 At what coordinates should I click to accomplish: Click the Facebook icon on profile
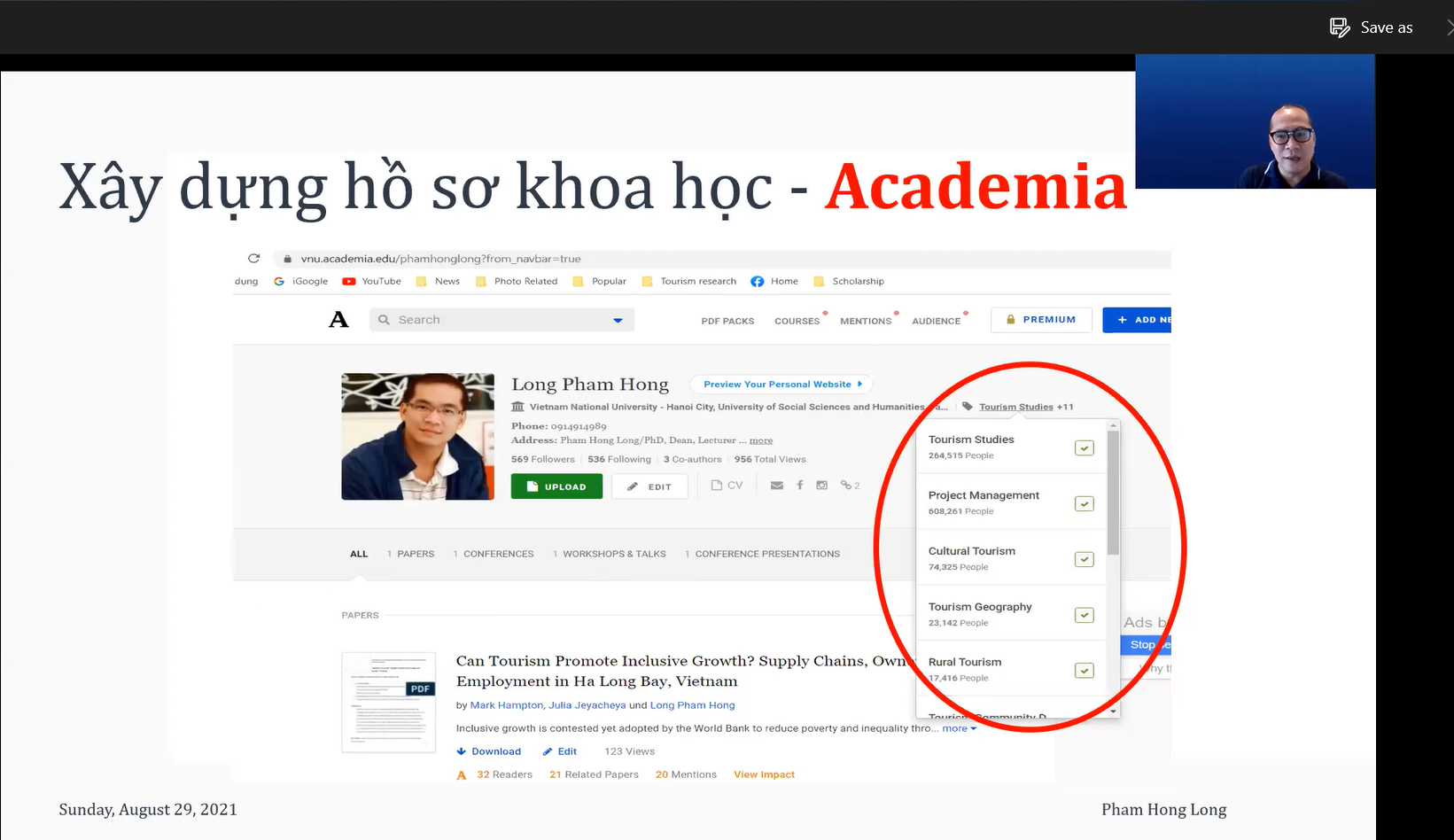tap(800, 485)
